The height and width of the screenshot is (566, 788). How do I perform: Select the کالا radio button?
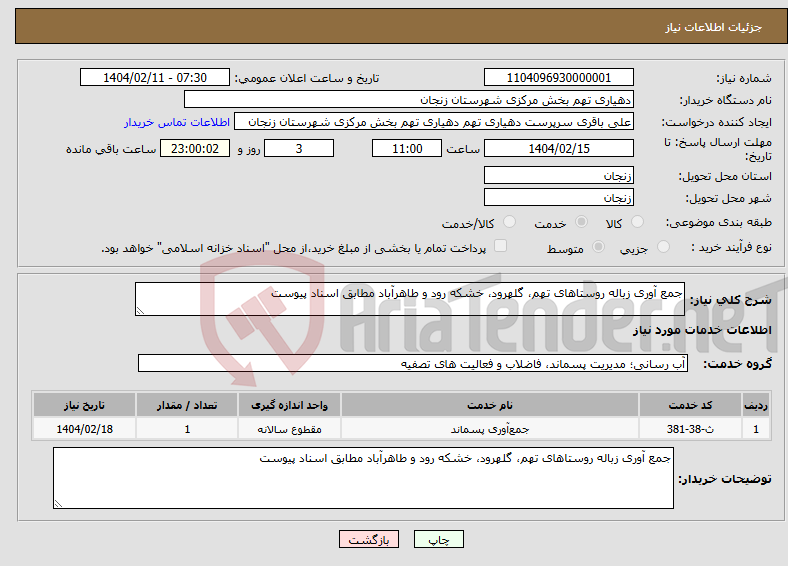pos(637,222)
